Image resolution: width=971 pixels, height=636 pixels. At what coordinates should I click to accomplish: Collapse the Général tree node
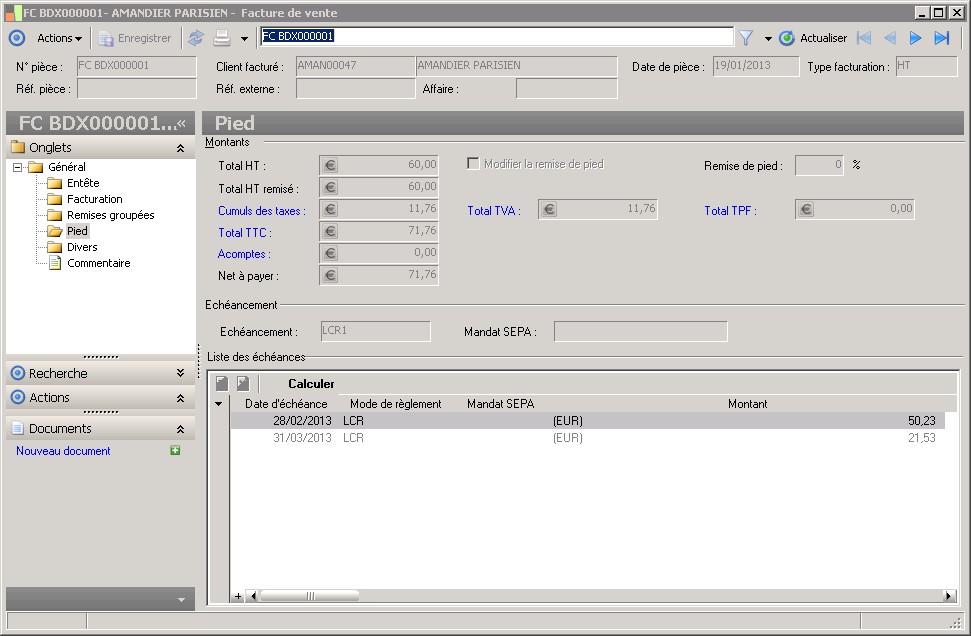point(18,167)
